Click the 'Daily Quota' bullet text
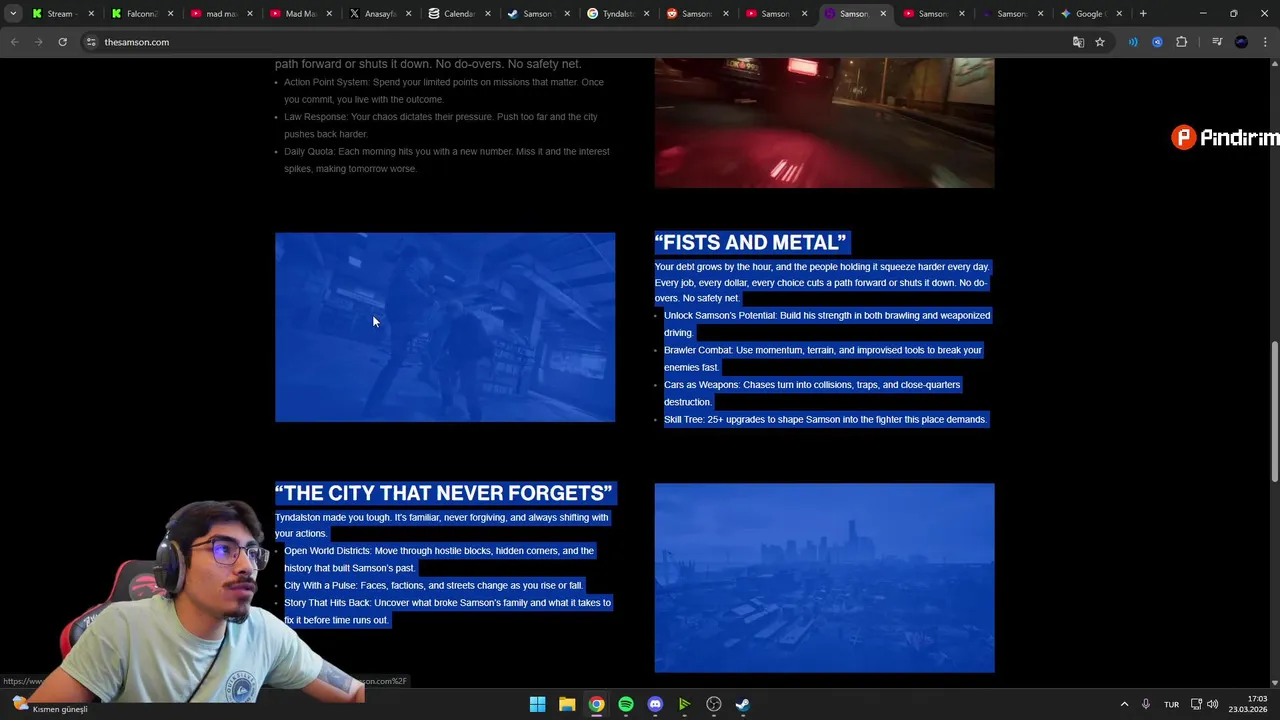 tap(447, 160)
